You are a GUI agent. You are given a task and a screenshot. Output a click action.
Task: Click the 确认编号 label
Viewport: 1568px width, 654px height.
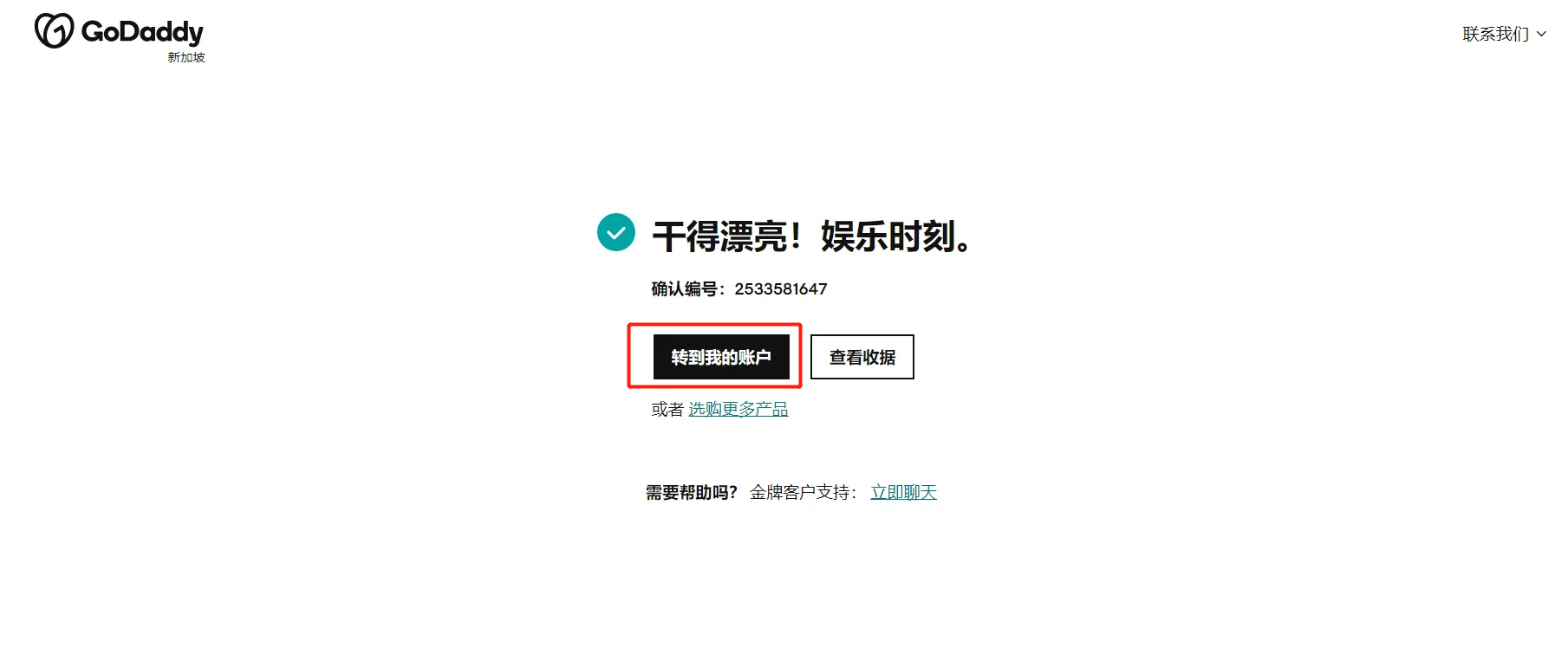(x=685, y=288)
